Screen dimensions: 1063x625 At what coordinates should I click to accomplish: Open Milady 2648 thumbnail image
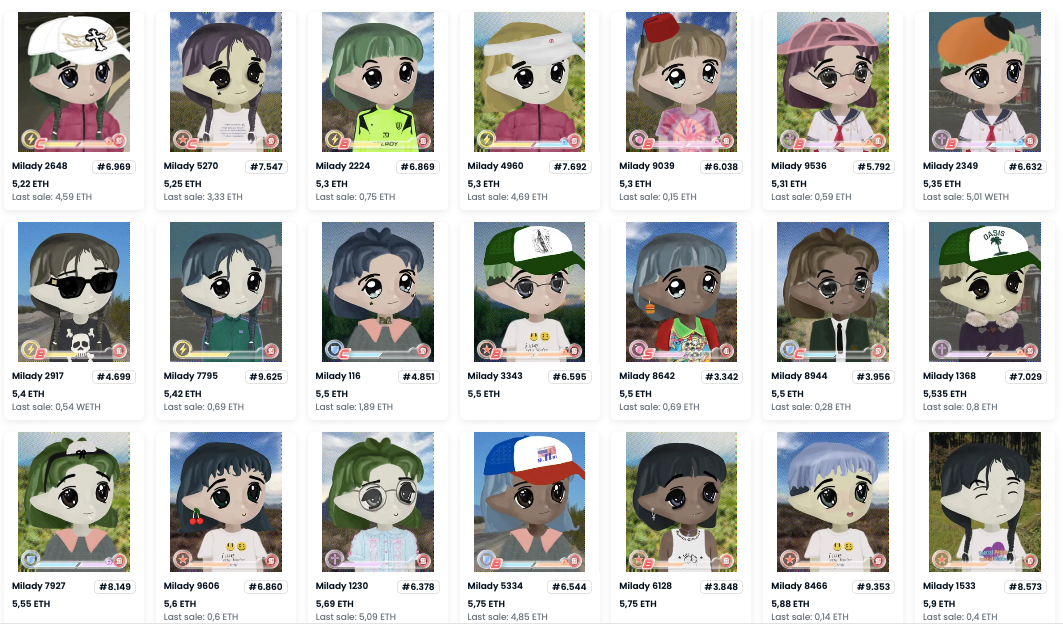[74, 82]
